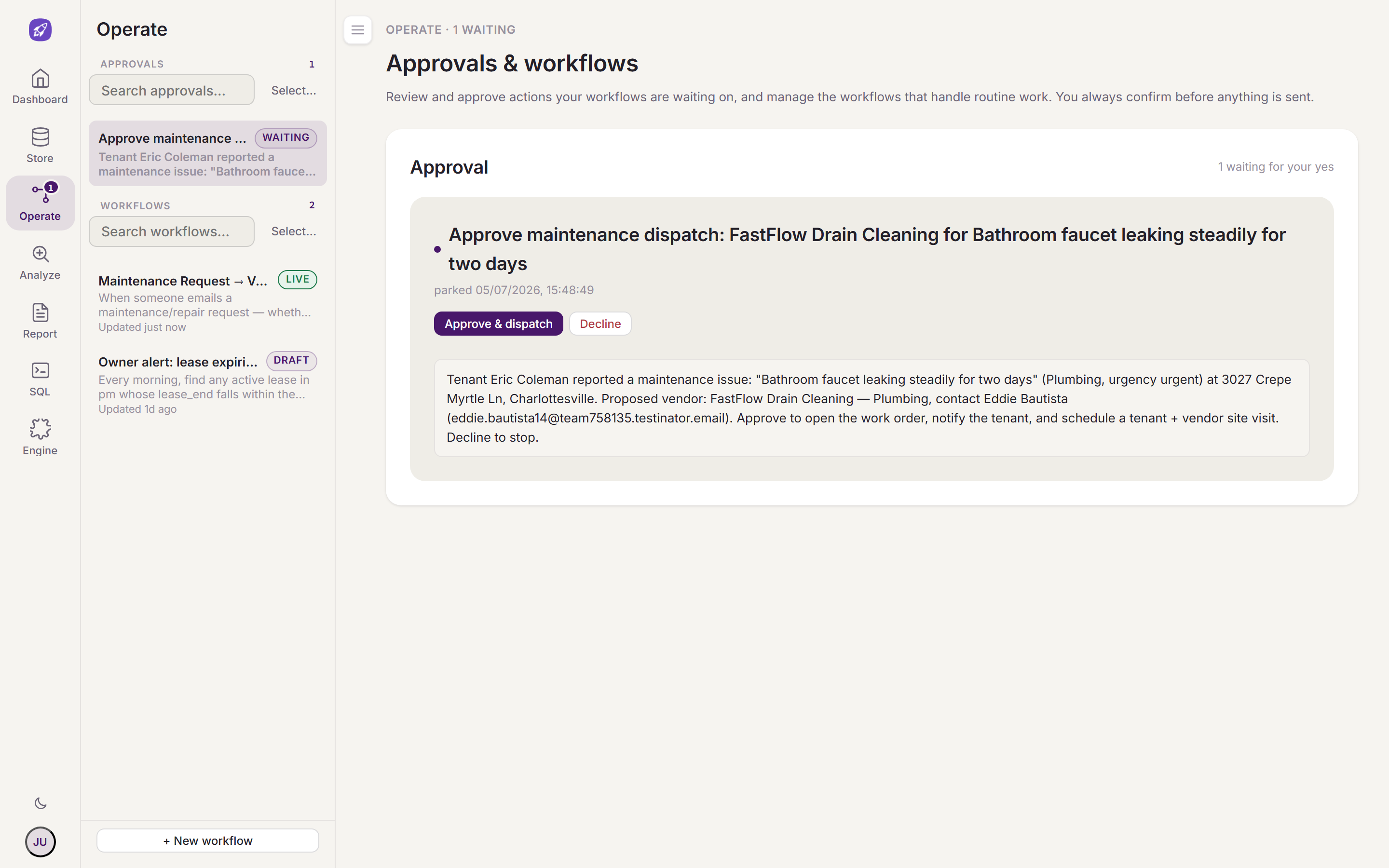Open the Operate workflow section
Image resolution: width=1389 pixels, height=868 pixels.
[x=40, y=203]
